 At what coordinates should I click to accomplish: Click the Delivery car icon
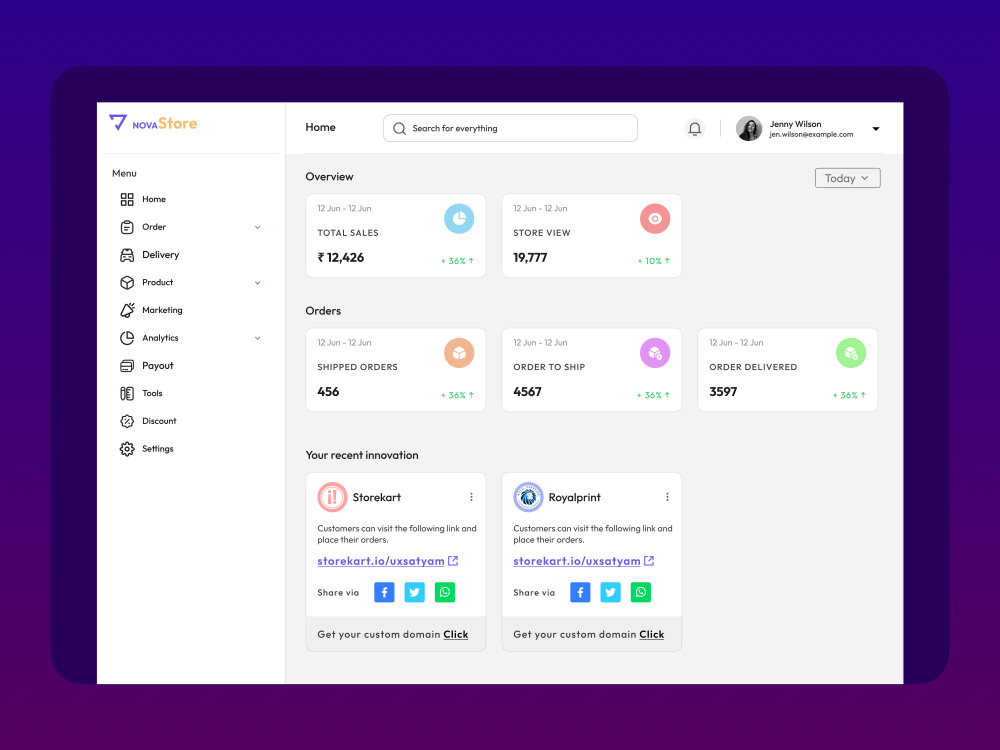pyautogui.click(x=127, y=255)
